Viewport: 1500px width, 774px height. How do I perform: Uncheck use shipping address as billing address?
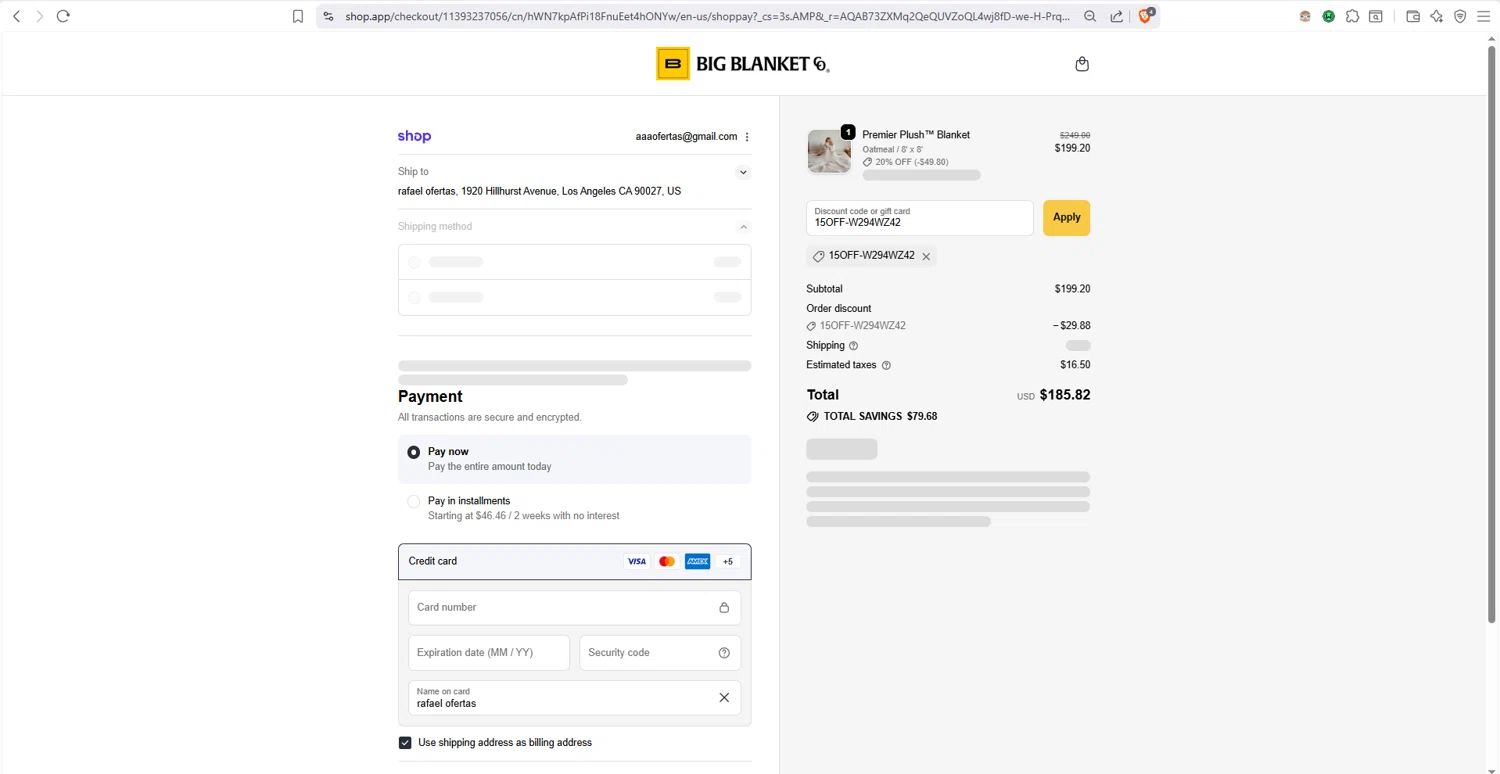(405, 743)
